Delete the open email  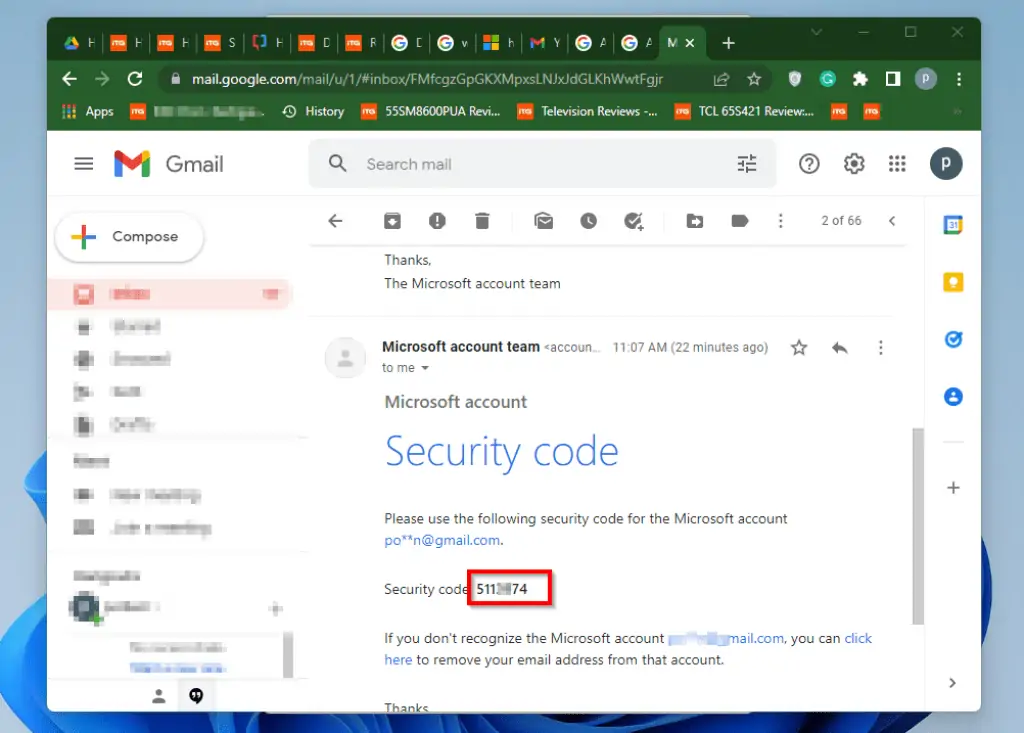point(482,220)
